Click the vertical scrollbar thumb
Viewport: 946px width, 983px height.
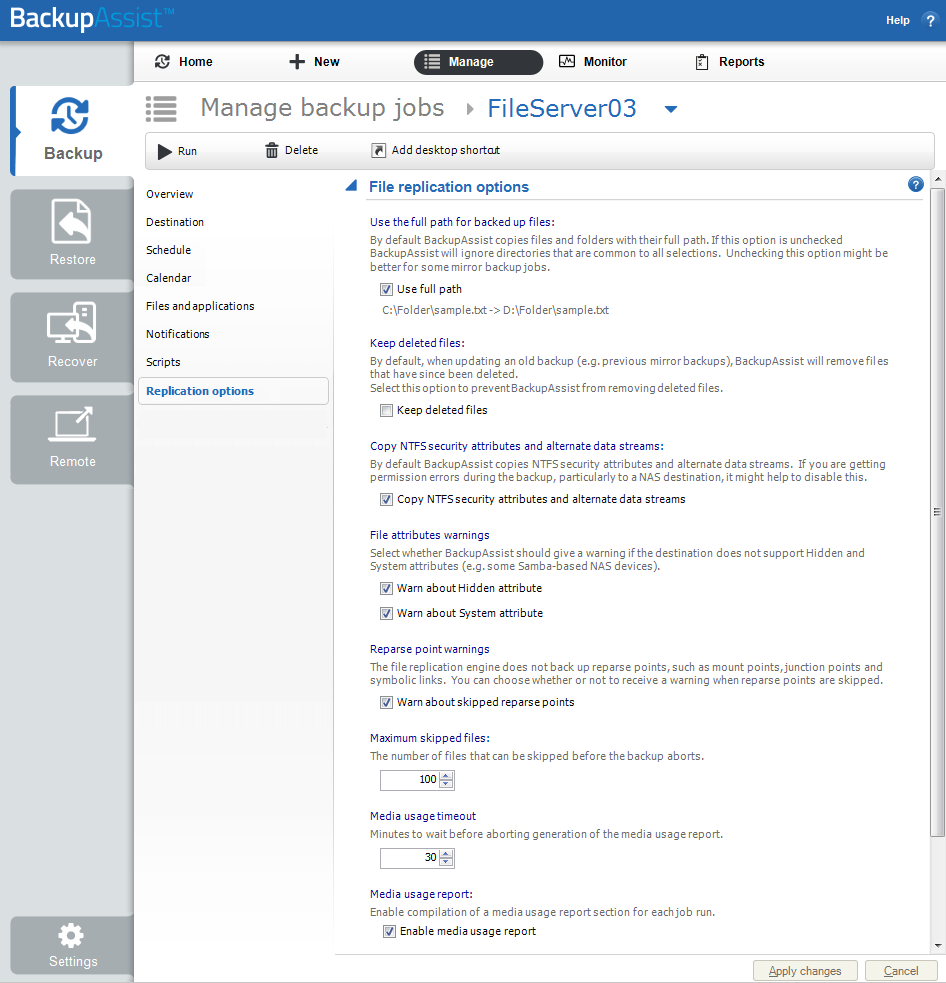937,512
